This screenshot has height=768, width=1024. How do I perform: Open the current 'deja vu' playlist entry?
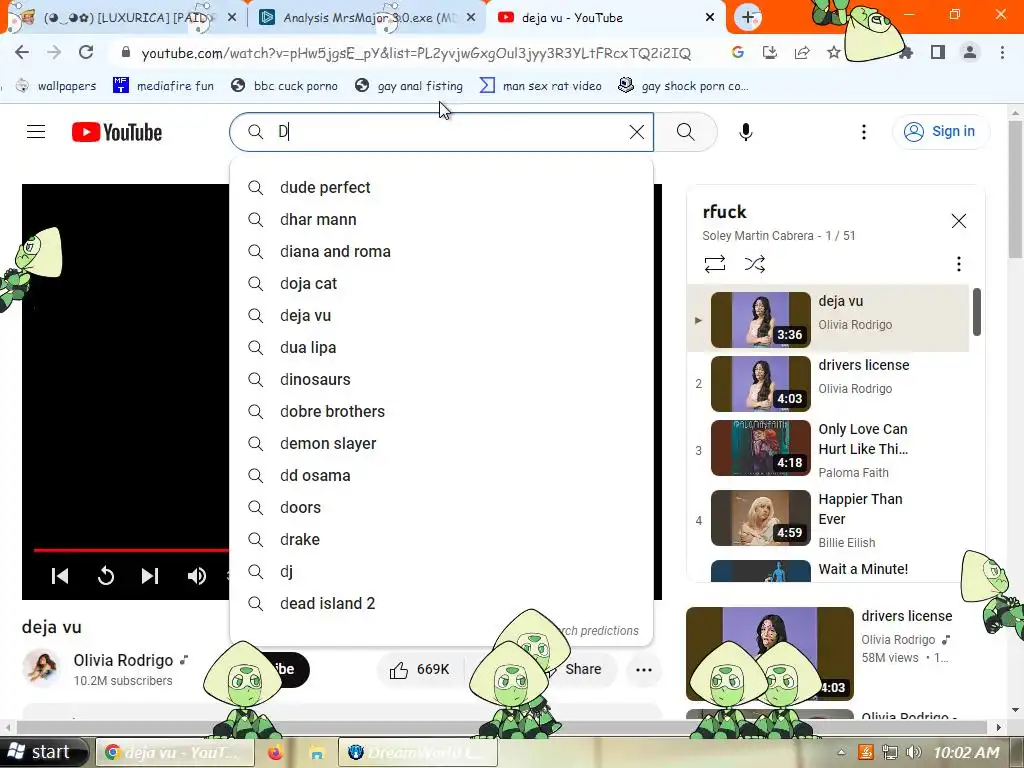(828, 319)
